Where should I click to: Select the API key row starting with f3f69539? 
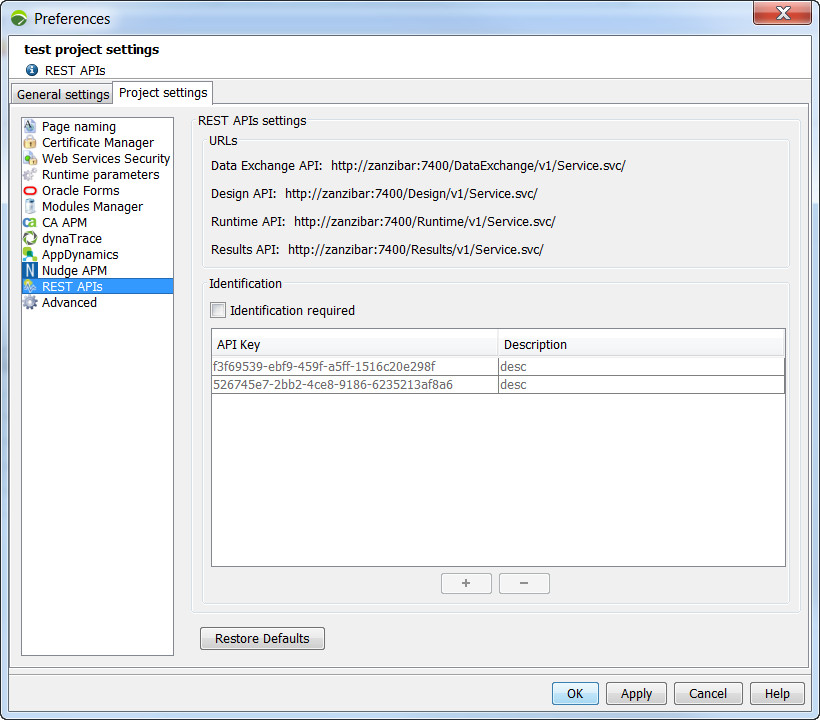click(354, 367)
